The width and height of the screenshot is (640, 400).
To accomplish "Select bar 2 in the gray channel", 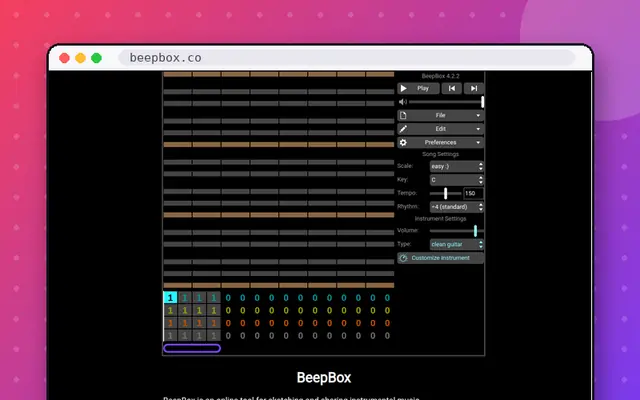I will click(x=185, y=336).
